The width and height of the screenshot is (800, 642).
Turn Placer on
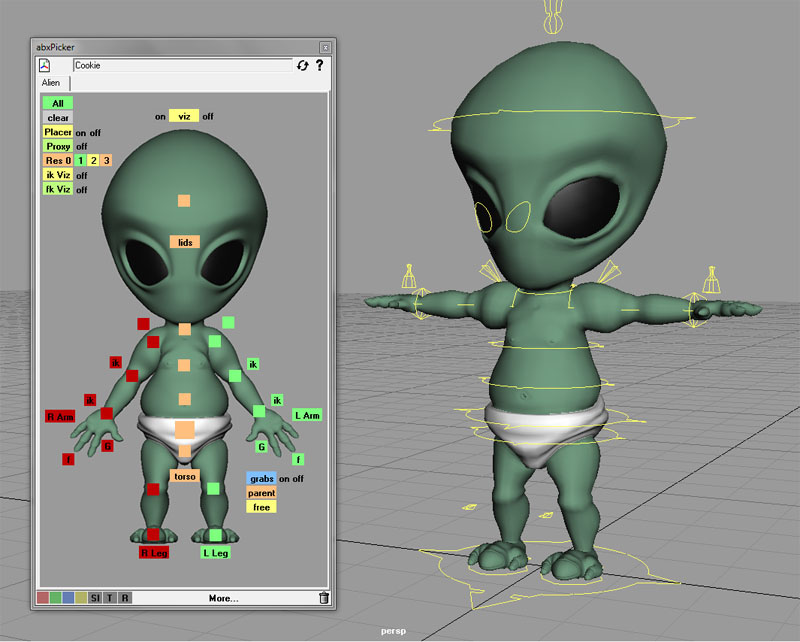click(80, 132)
